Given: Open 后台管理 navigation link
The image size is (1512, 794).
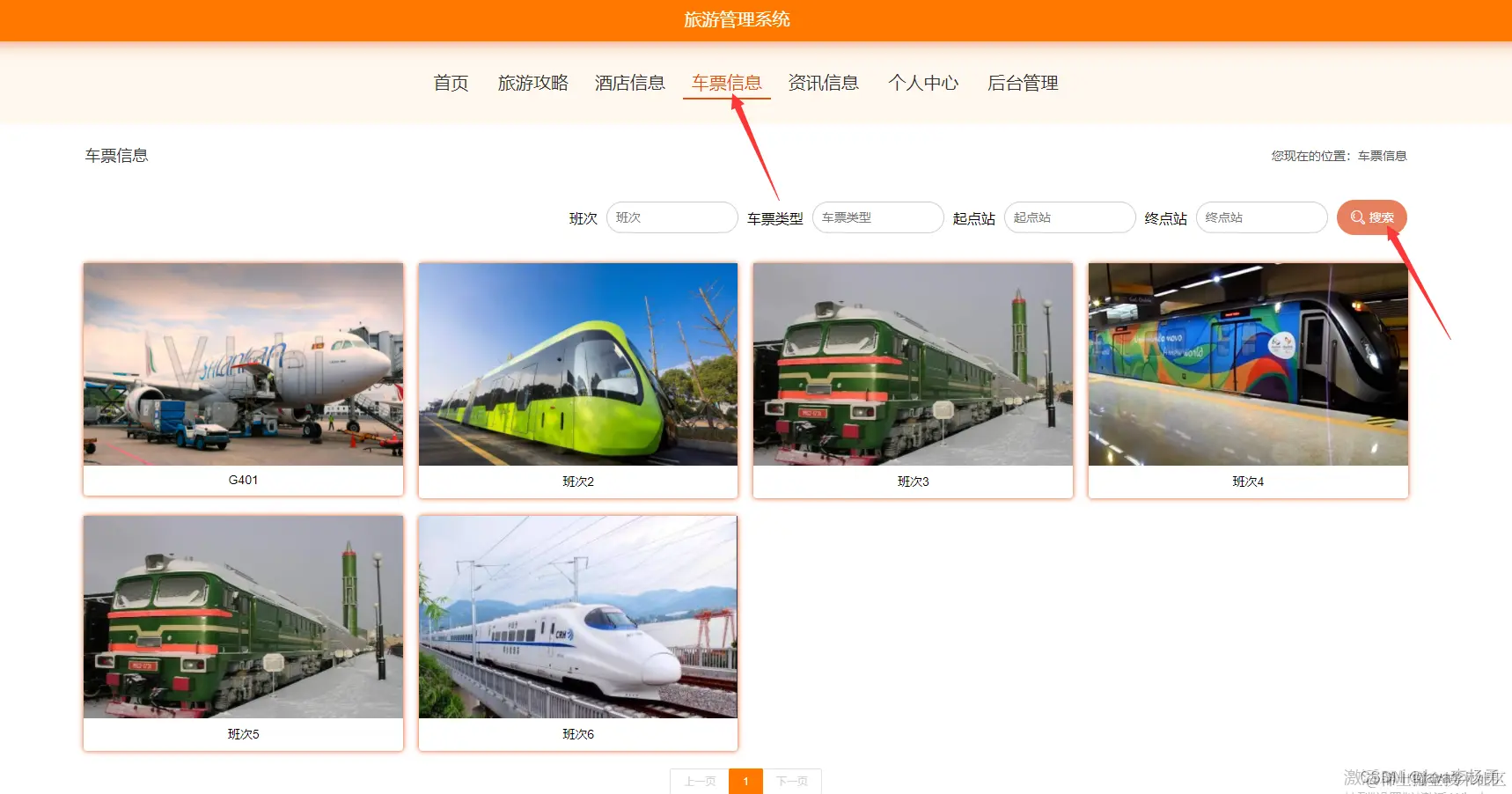Looking at the screenshot, I should point(1022,83).
